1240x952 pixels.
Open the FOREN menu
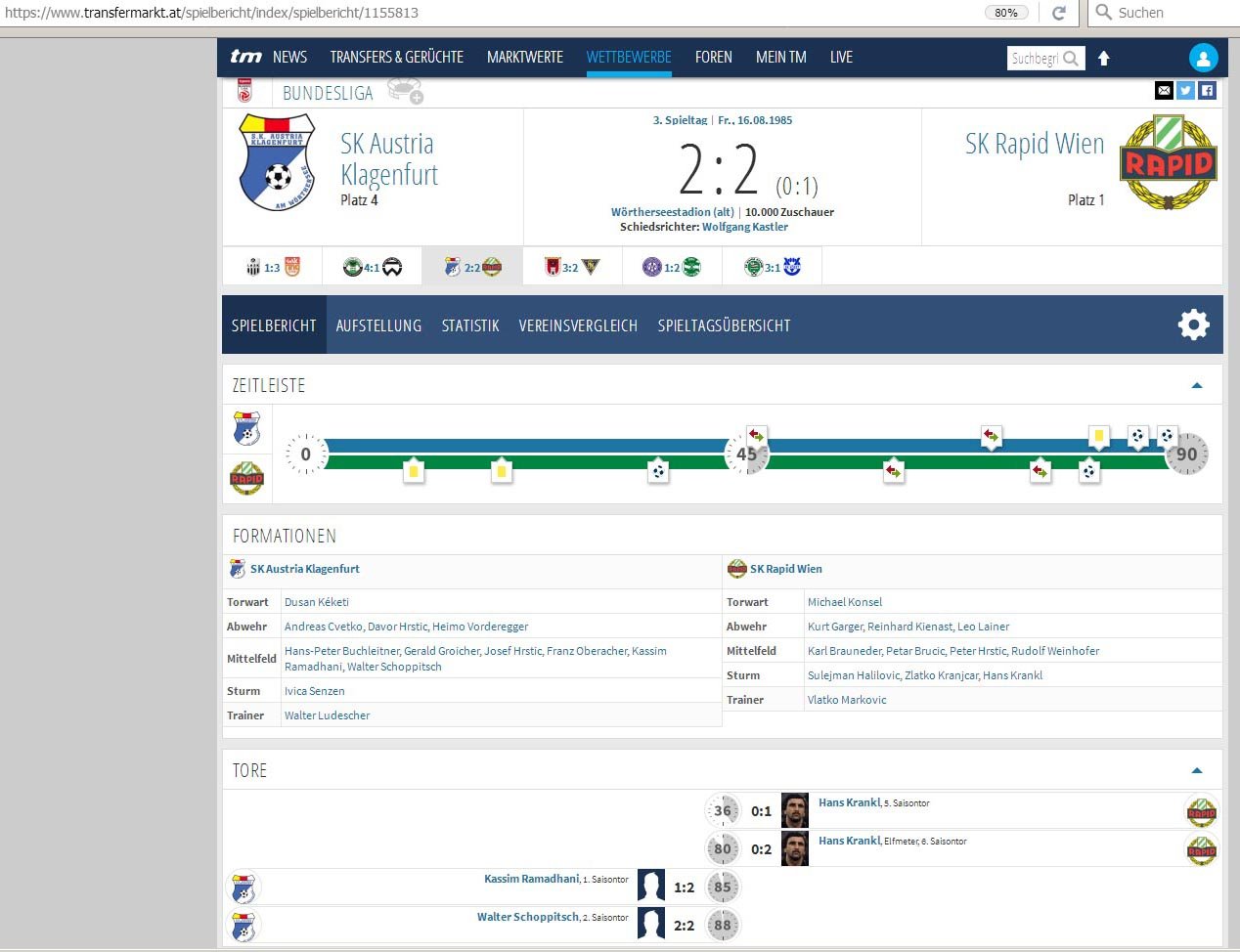(x=714, y=58)
